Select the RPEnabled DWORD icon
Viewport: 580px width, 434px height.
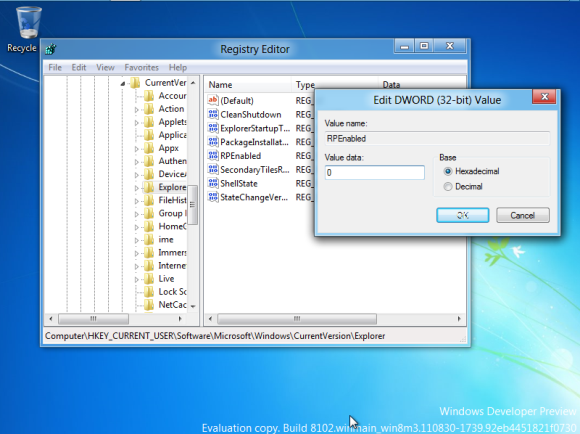tap(213, 155)
